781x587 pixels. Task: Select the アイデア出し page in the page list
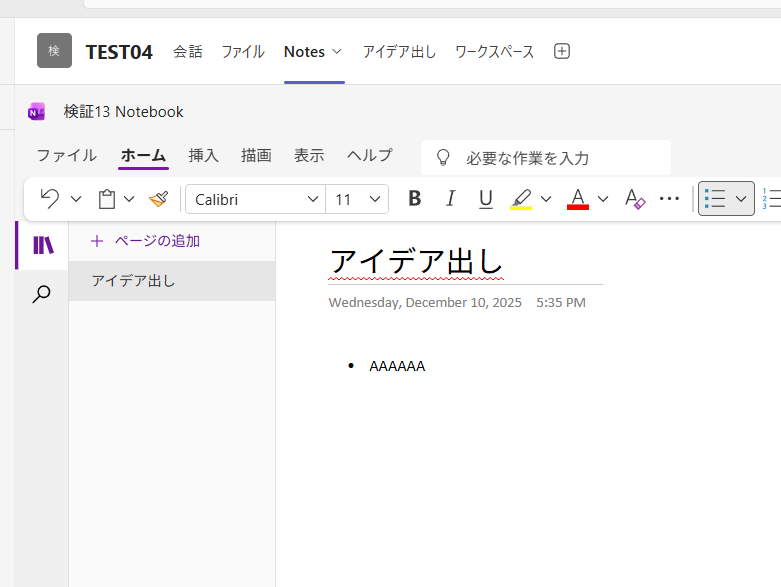pos(134,281)
